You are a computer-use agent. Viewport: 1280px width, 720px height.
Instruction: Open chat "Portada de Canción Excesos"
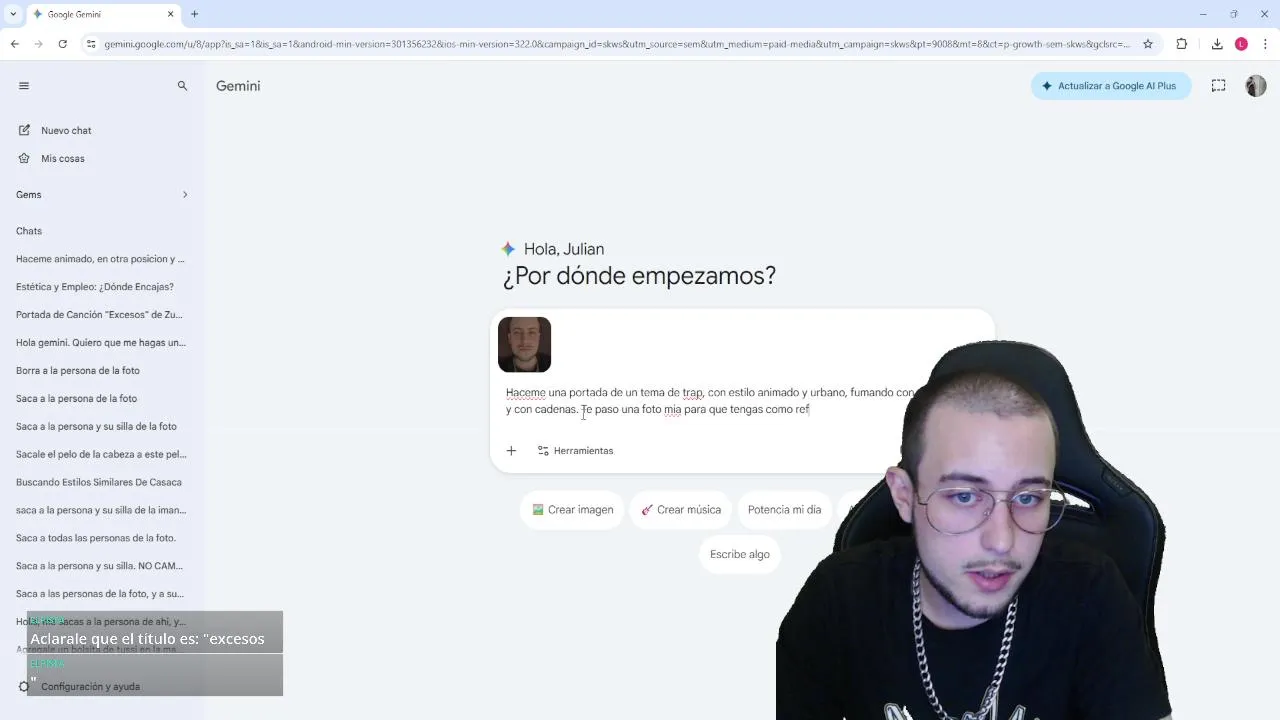(x=99, y=315)
